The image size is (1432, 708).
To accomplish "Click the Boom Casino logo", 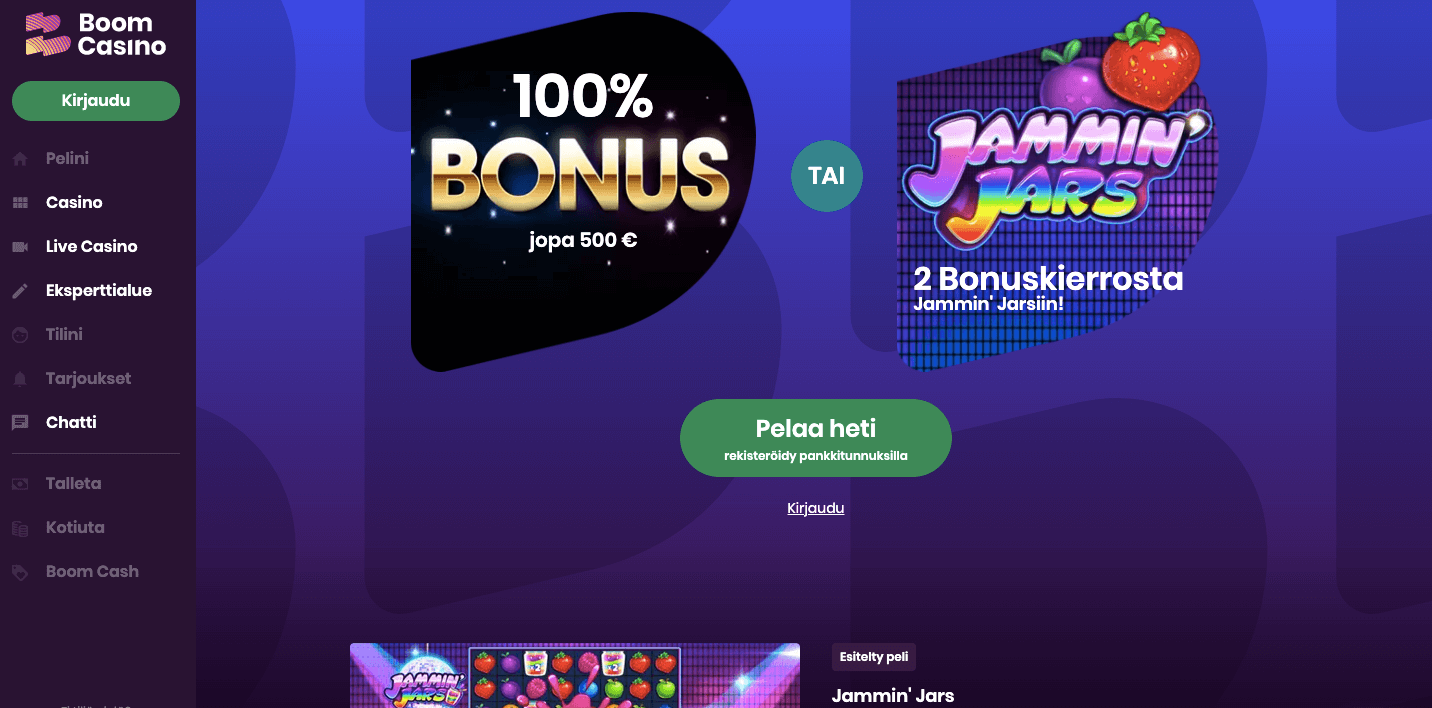I will click(x=95, y=34).
